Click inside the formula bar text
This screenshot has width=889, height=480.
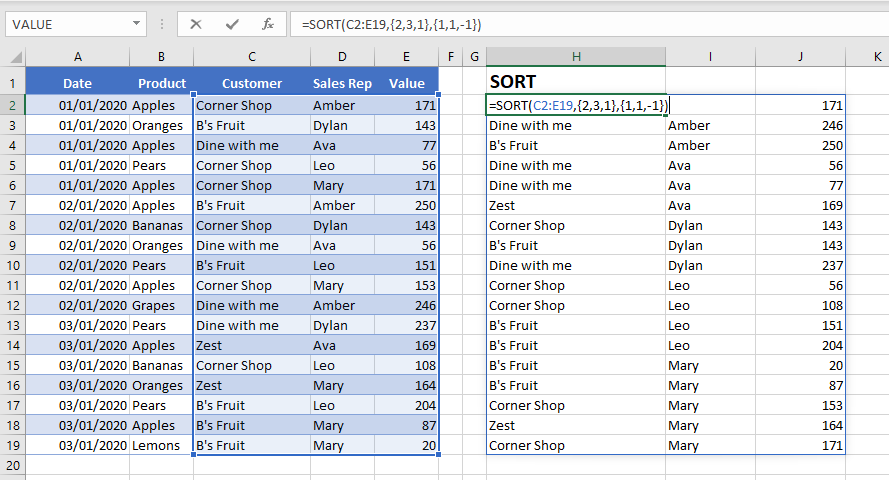392,24
